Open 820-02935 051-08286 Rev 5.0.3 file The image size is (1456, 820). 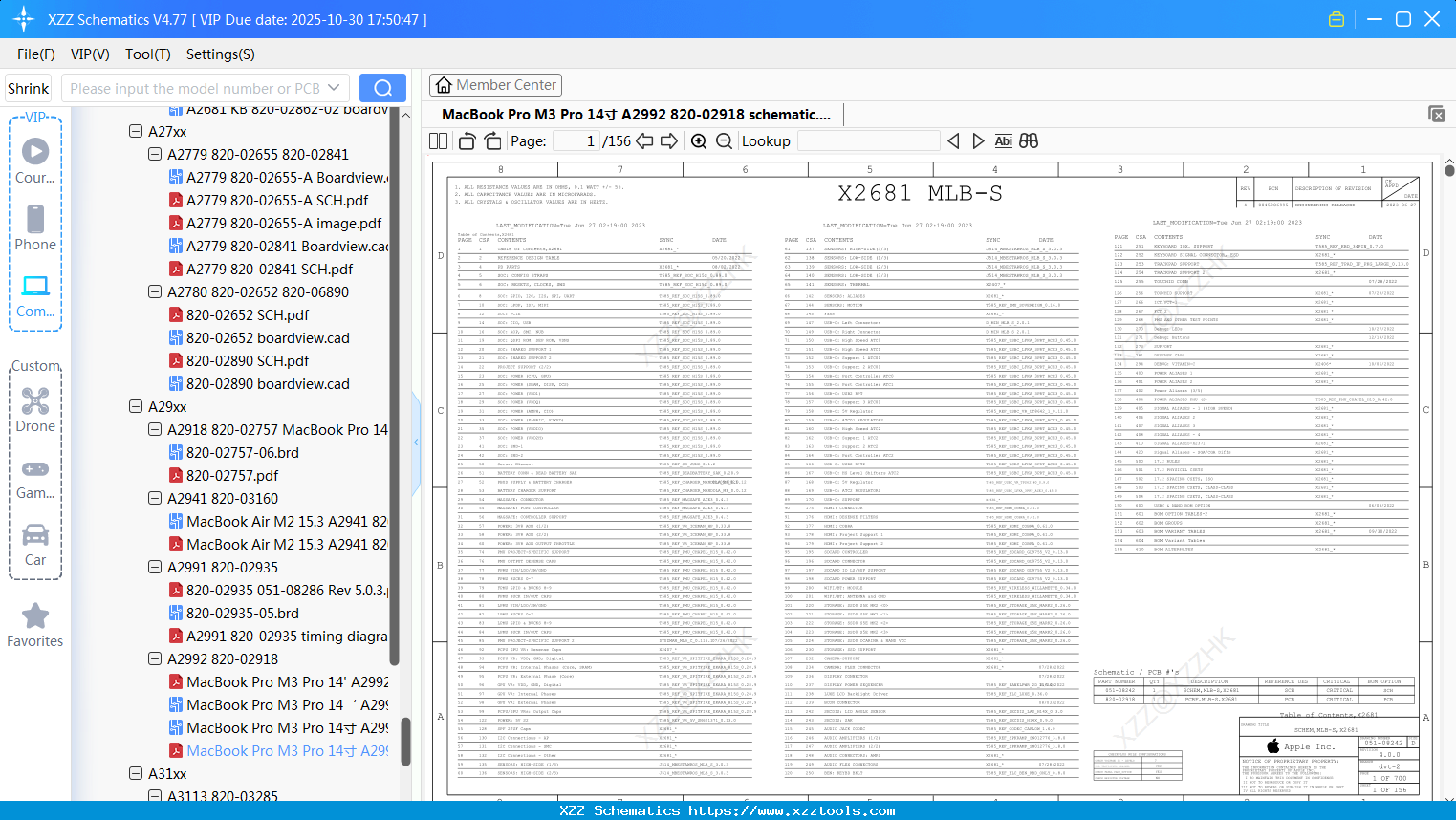point(287,590)
